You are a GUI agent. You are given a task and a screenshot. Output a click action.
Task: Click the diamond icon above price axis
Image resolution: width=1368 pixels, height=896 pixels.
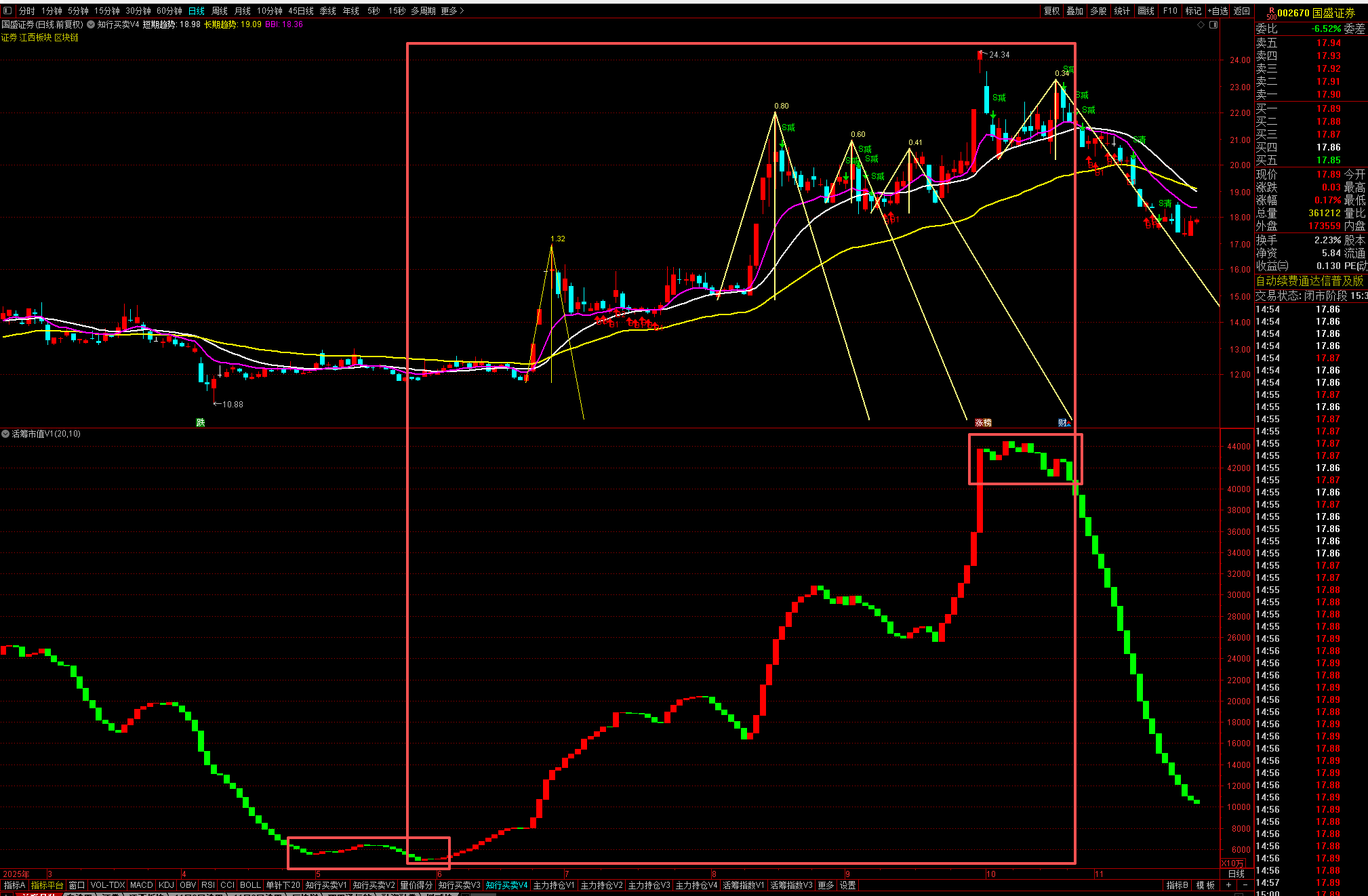click(1201, 24)
